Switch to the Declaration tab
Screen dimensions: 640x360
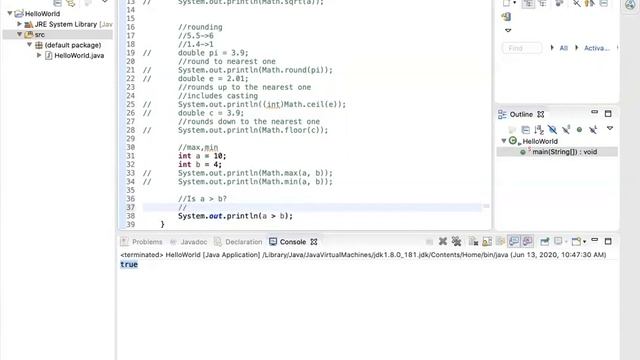244,242
